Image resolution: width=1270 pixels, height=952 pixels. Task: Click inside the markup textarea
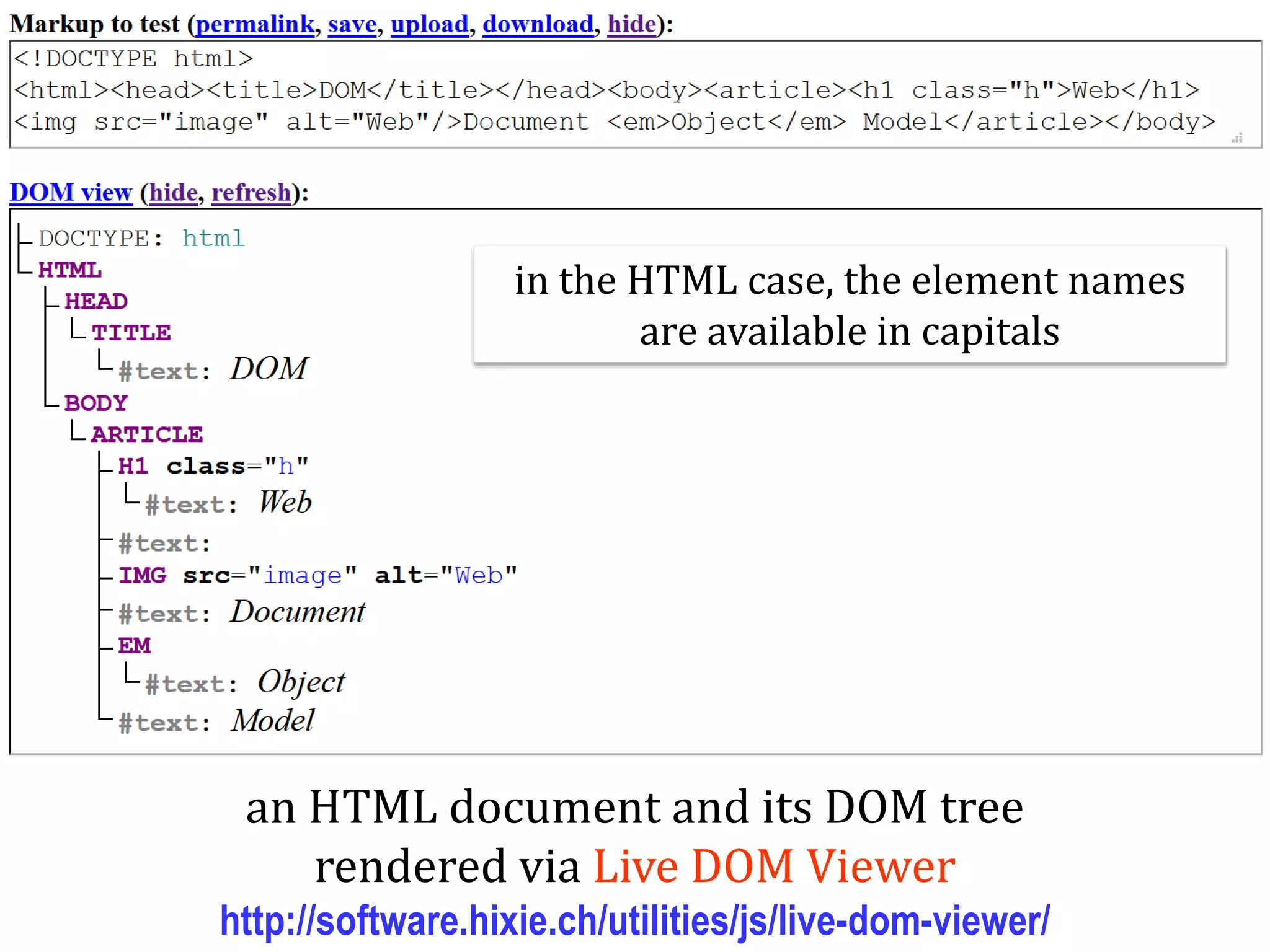(636, 94)
